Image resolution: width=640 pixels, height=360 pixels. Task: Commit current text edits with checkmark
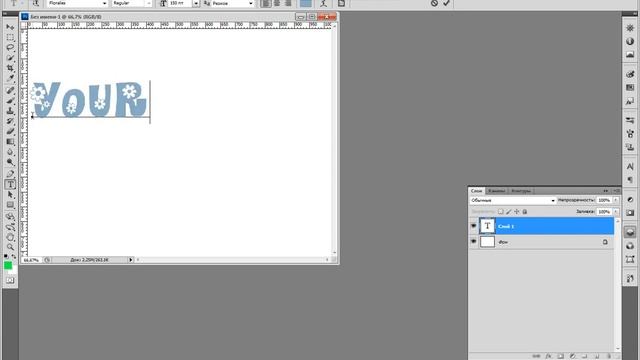pos(447,3)
